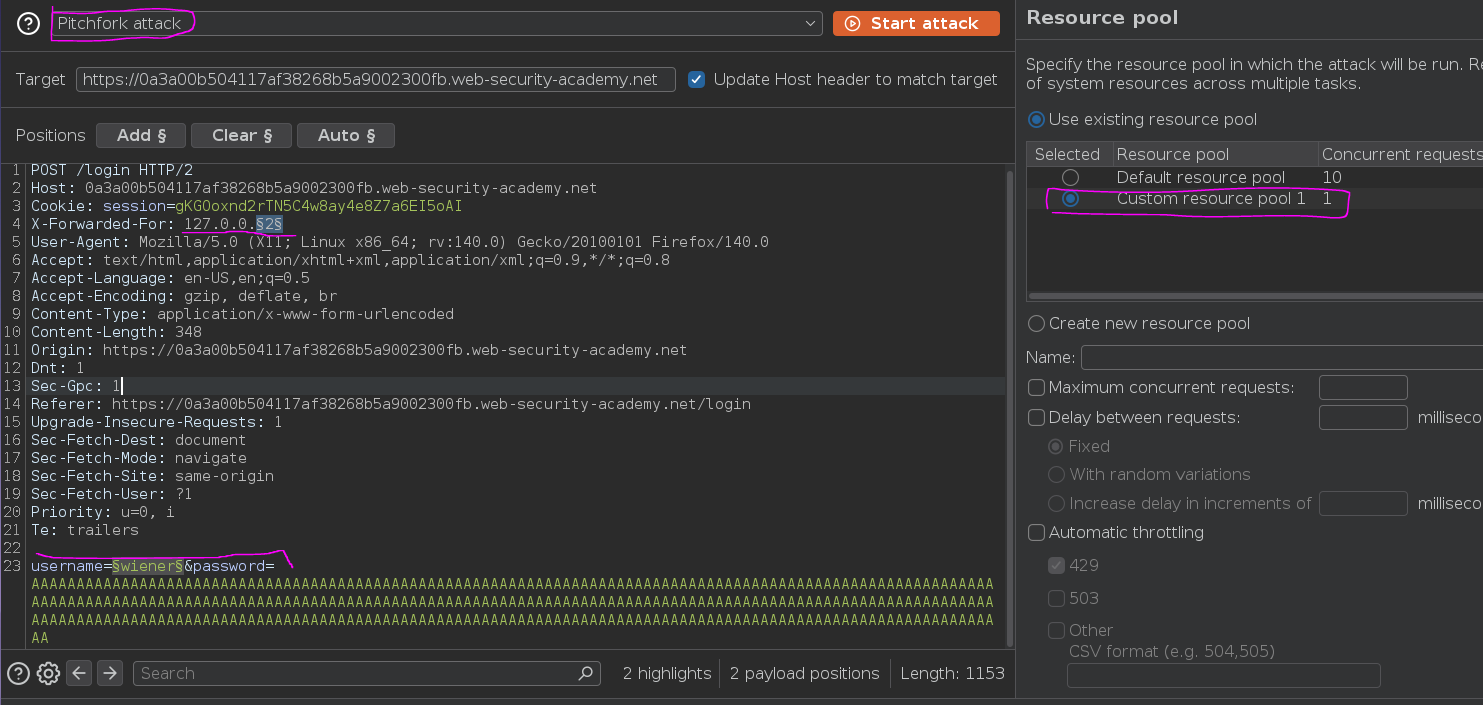The height and width of the screenshot is (705, 1483).
Task: Click the 2 payload positions status text
Action: pos(804,673)
